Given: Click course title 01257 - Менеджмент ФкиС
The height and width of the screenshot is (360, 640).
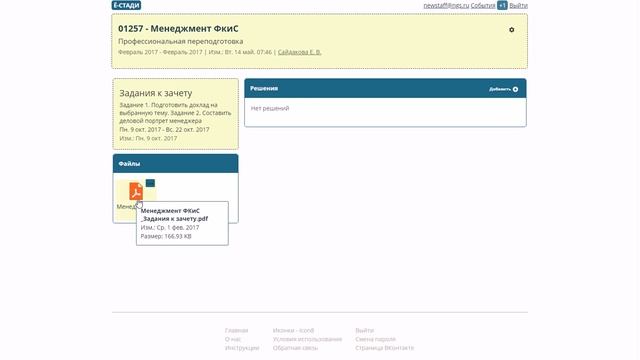Looking at the screenshot, I should pos(178,29).
